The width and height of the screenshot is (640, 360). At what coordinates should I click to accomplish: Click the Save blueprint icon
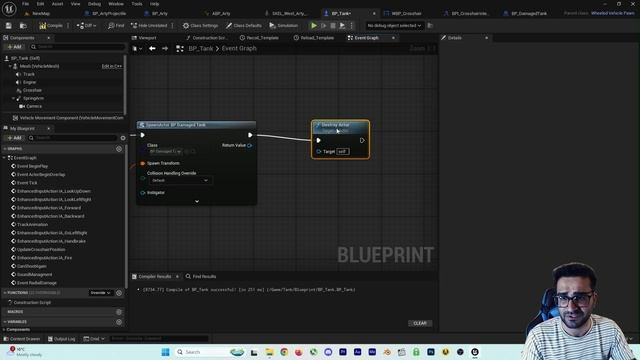pos(9,25)
